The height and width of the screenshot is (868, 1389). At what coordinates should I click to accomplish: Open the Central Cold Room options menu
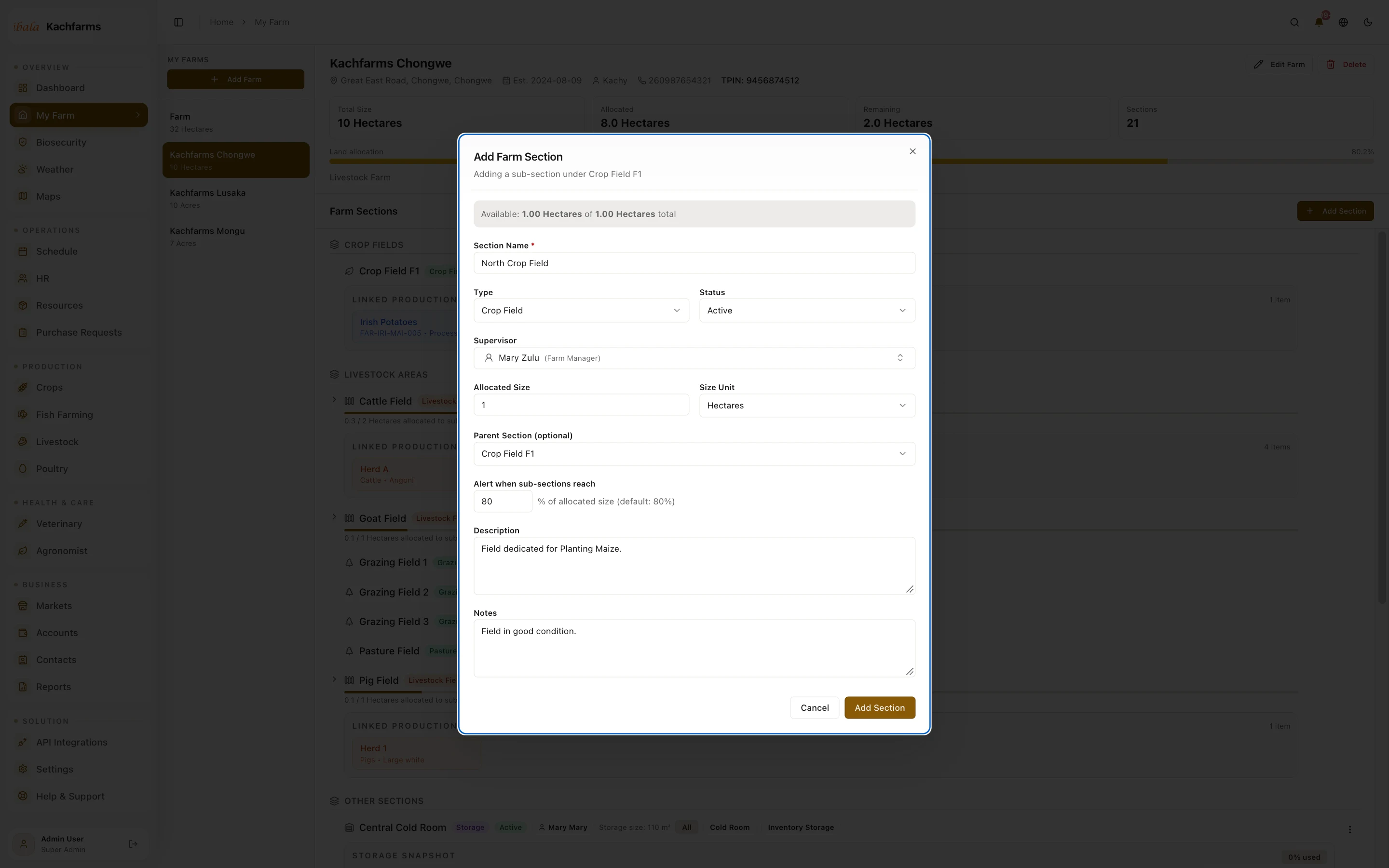(1350, 829)
